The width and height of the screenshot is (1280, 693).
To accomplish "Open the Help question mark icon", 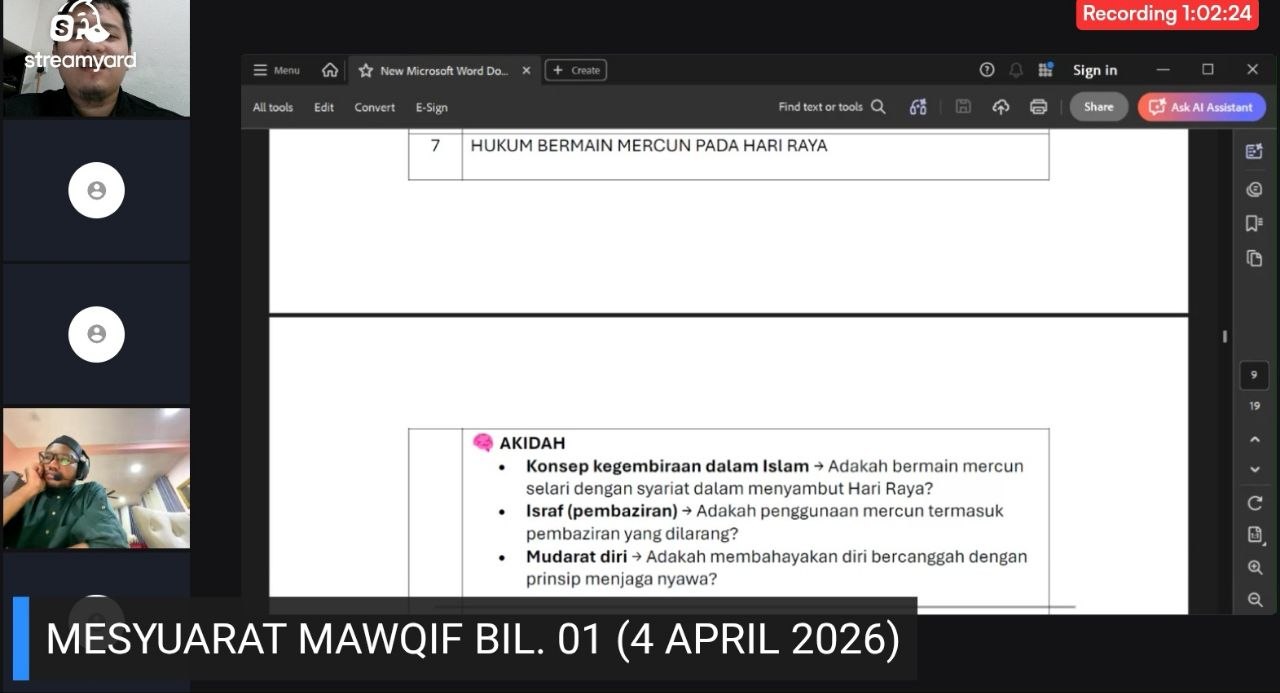I will pos(987,70).
